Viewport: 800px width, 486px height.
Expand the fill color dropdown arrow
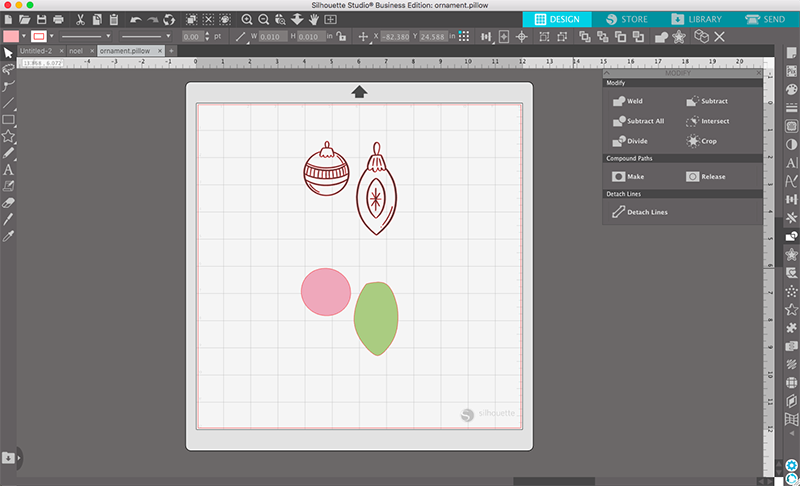pos(23,36)
